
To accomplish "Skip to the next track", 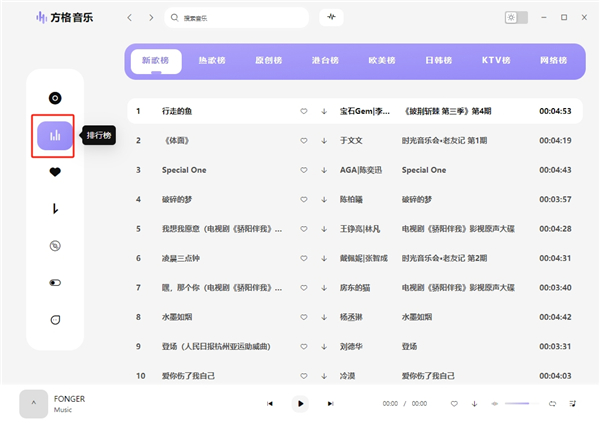I will tap(331, 403).
